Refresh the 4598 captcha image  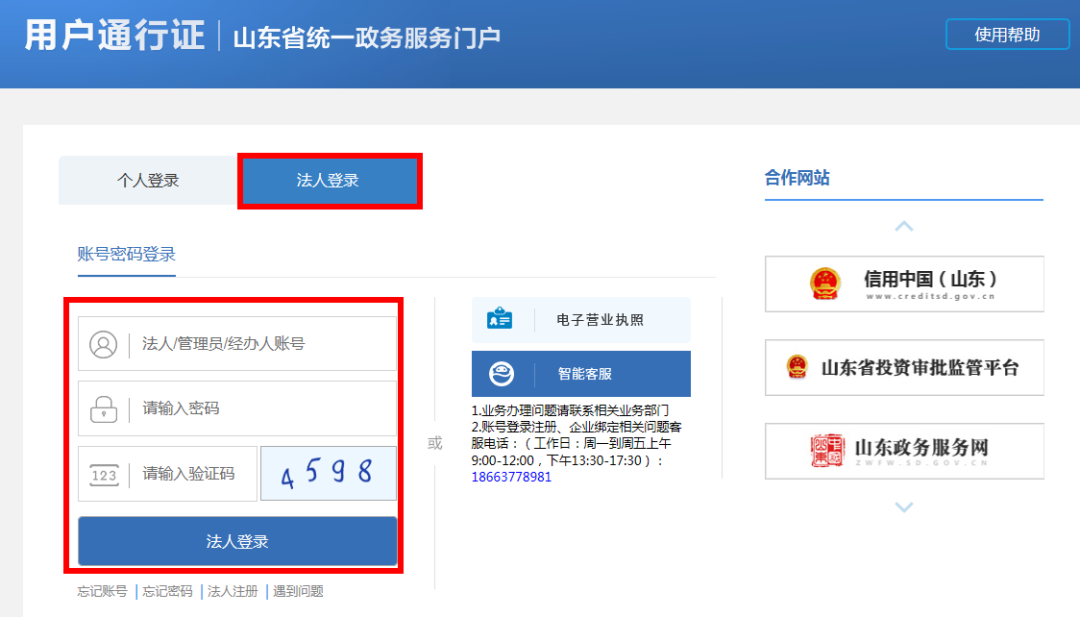pos(328,474)
